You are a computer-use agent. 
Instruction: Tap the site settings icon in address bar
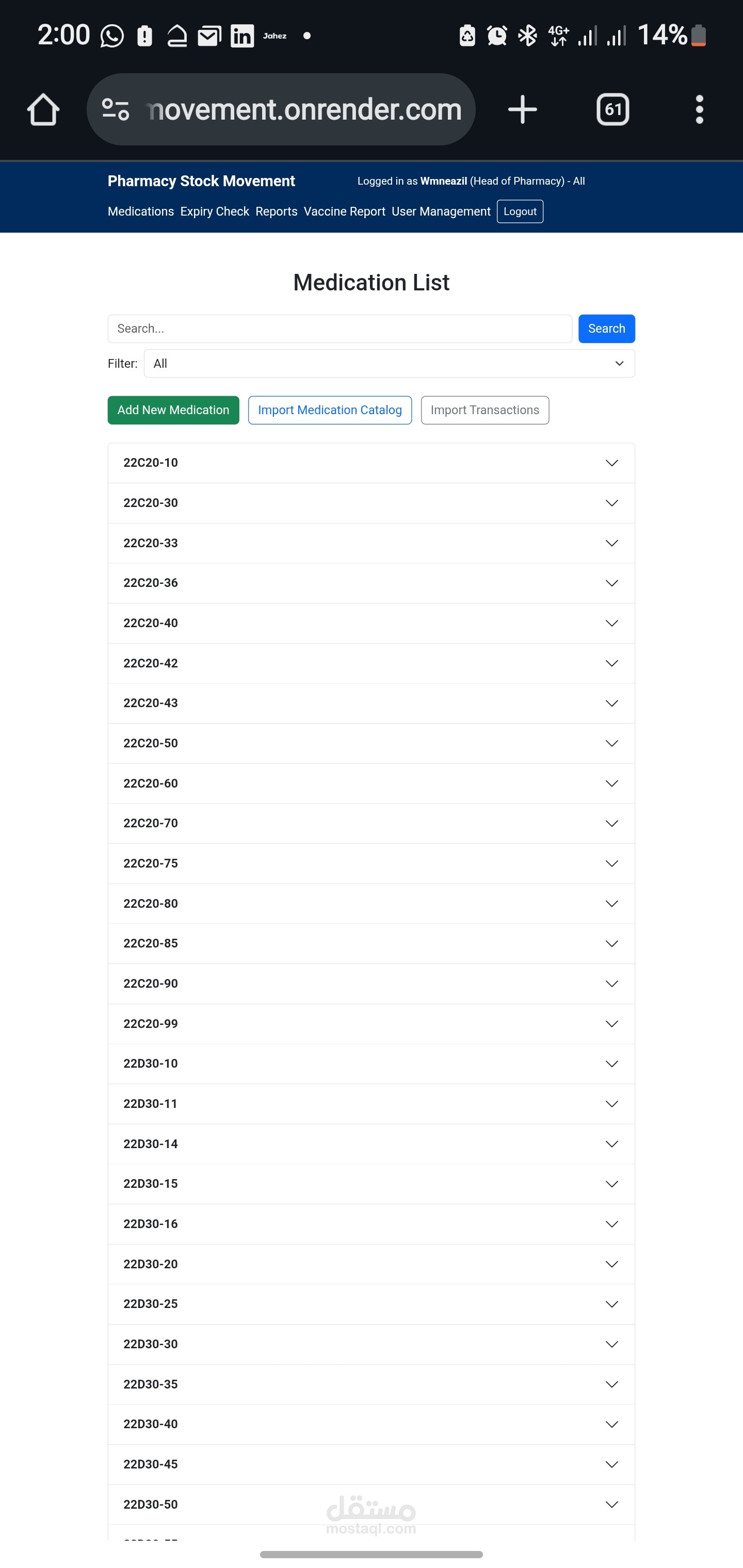pyautogui.click(x=115, y=109)
